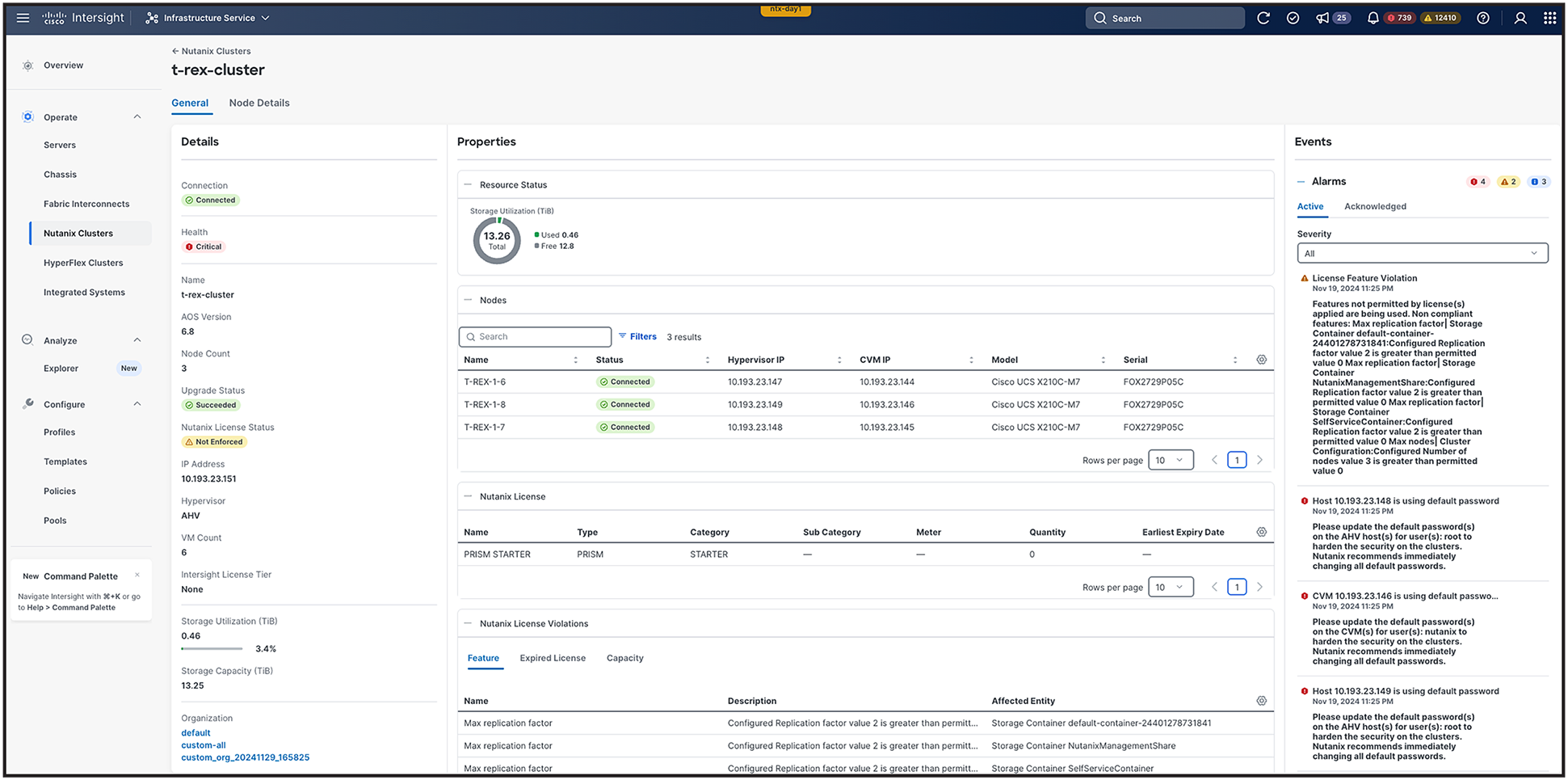Collapse the Alarms section

pos(1301,182)
